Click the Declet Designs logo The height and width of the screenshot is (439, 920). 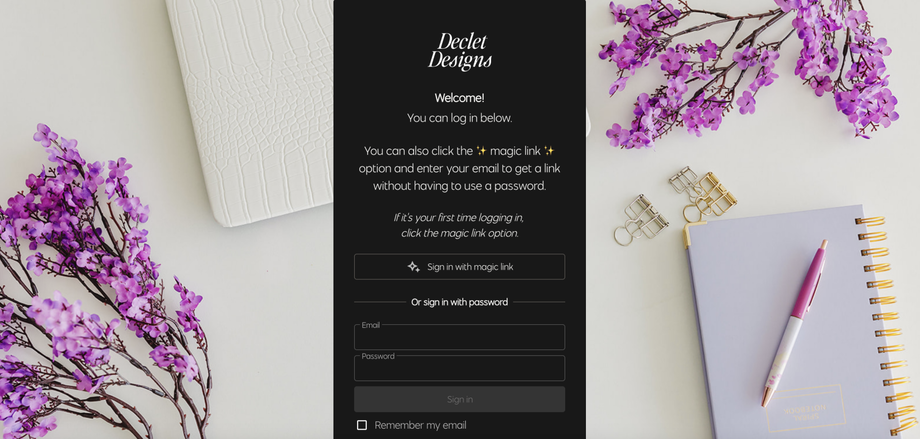[459, 52]
